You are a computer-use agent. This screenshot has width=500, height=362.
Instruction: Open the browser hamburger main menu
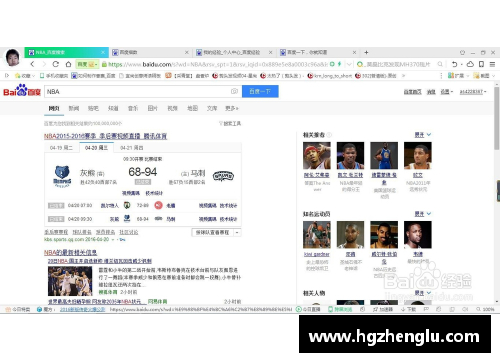(x=492, y=64)
